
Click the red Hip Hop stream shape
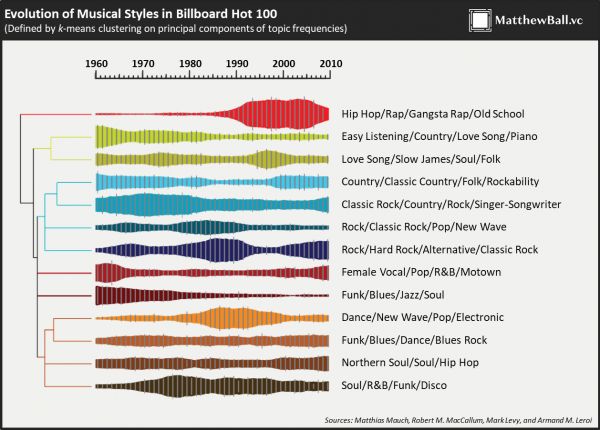click(x=280, y=114)
